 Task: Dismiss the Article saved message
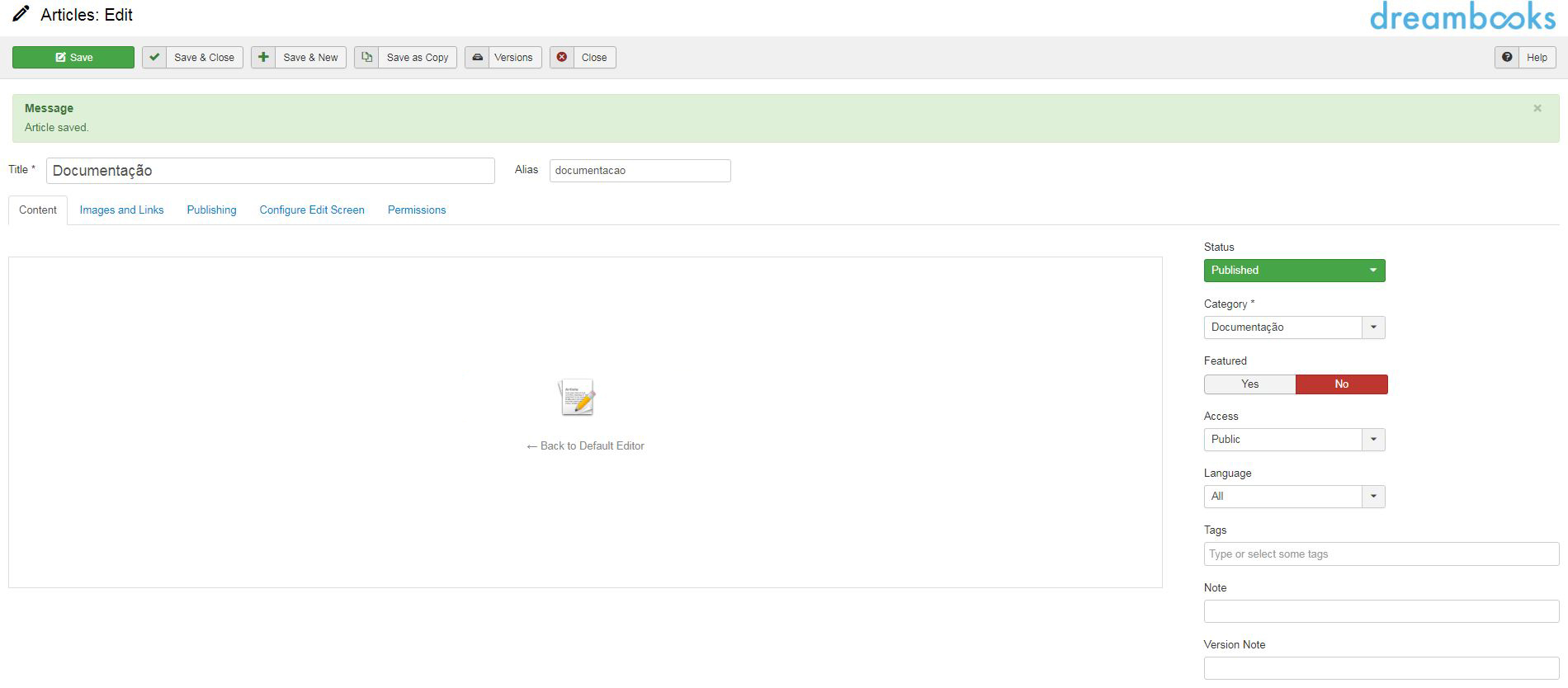point(1537,108)
